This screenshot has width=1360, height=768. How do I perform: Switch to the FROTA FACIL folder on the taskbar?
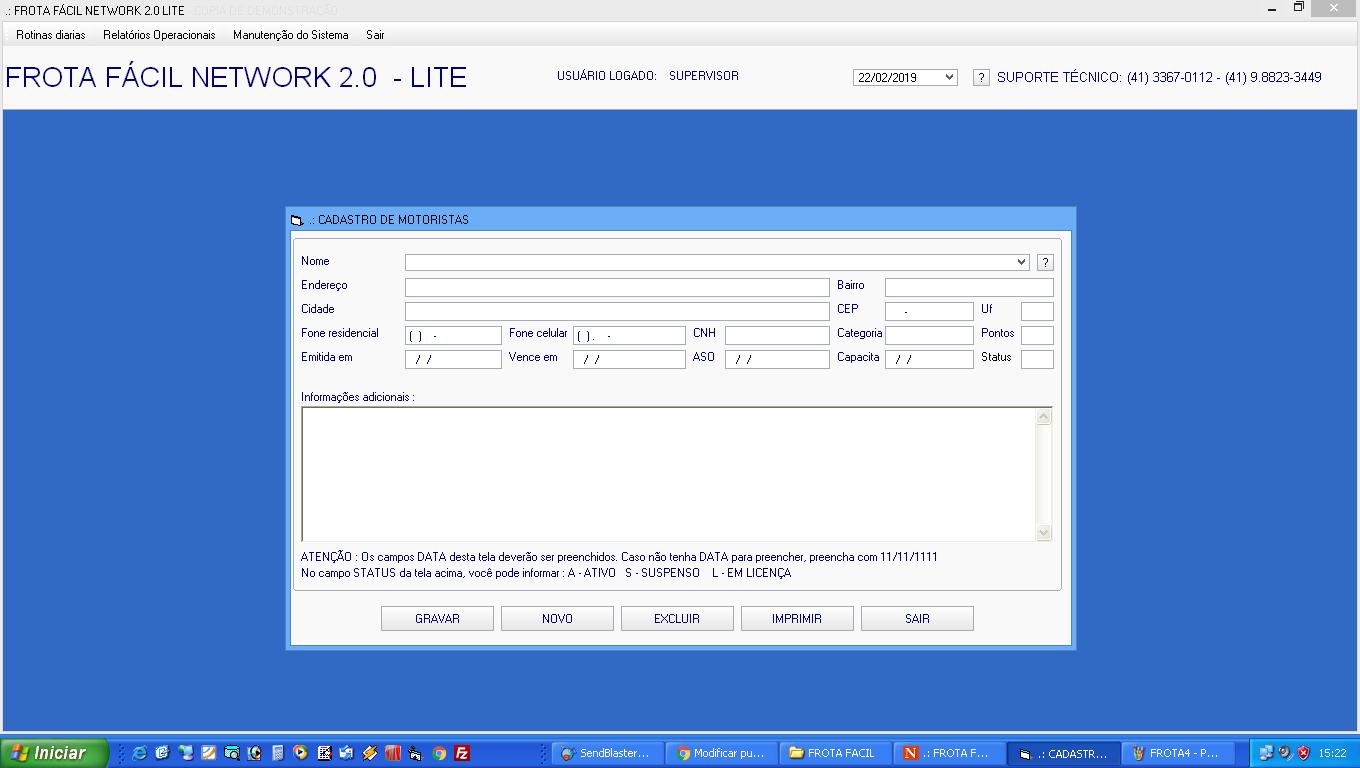tap(836, 752)
